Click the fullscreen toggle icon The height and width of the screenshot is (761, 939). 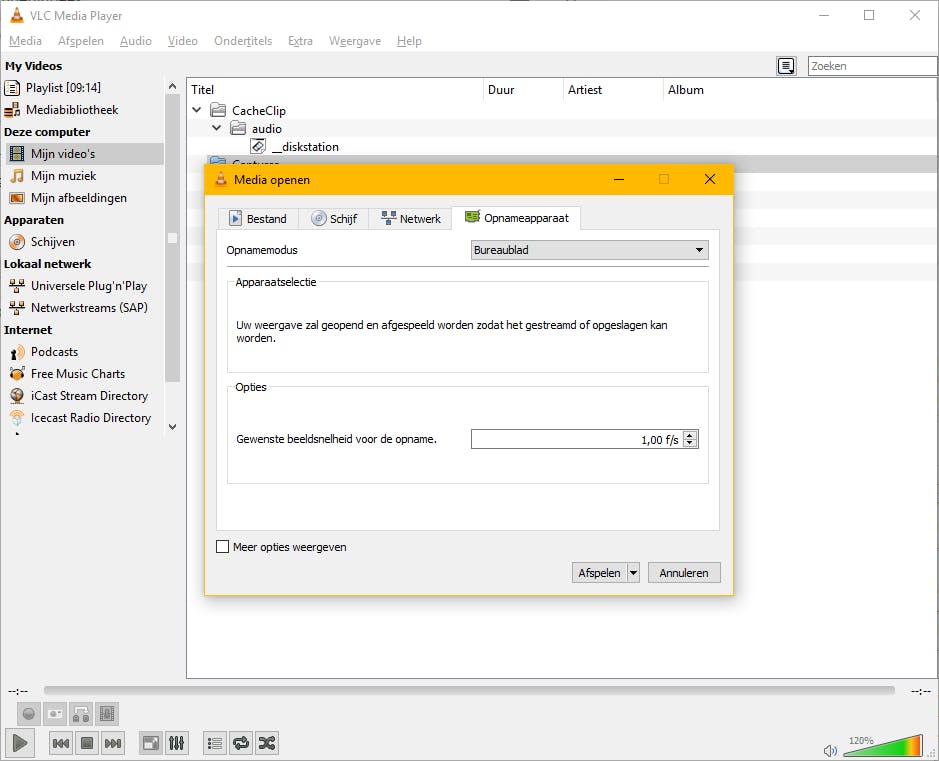(x=151, y=743)
